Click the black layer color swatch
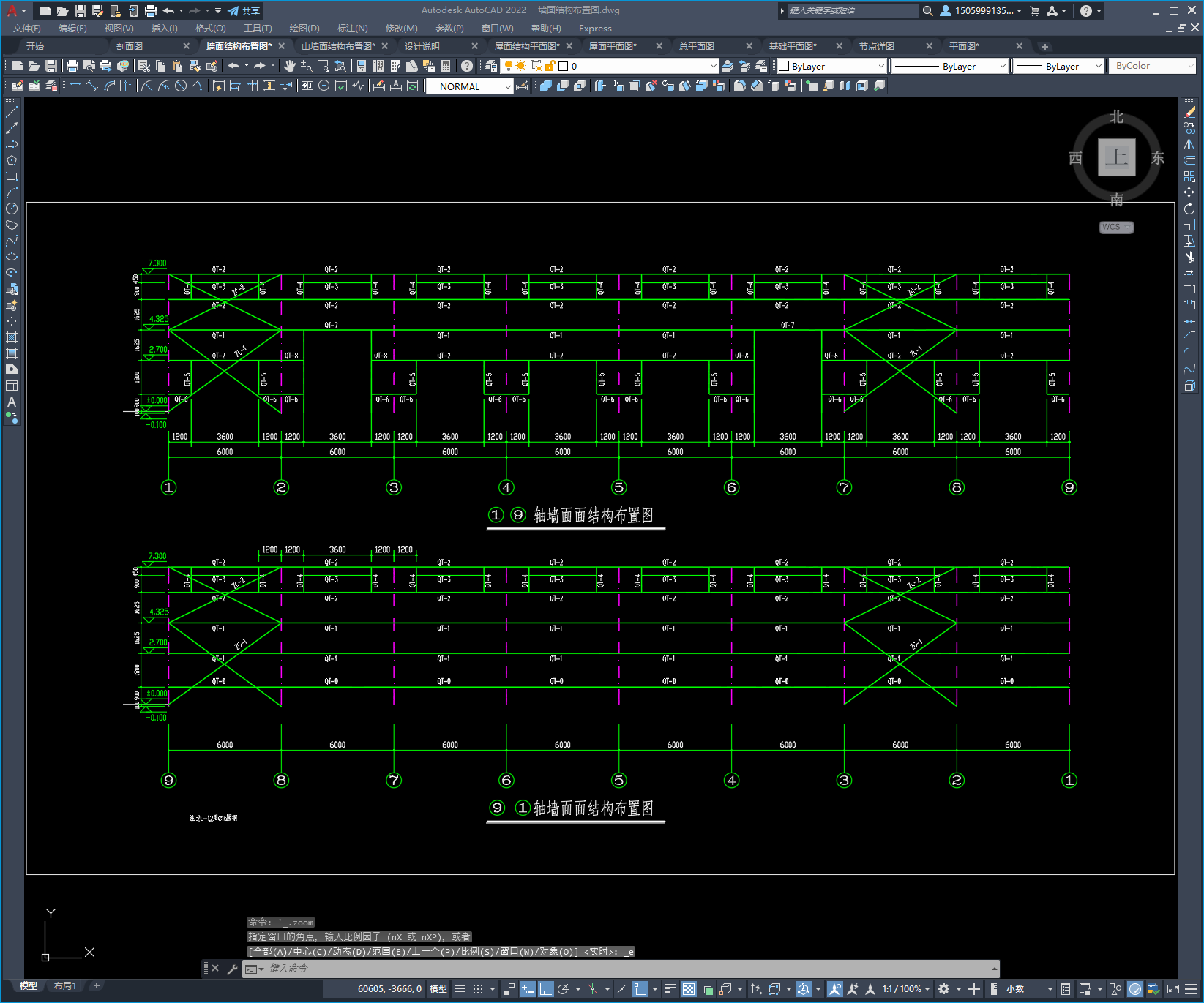The image size is (1204, 1003). (564, 66)
